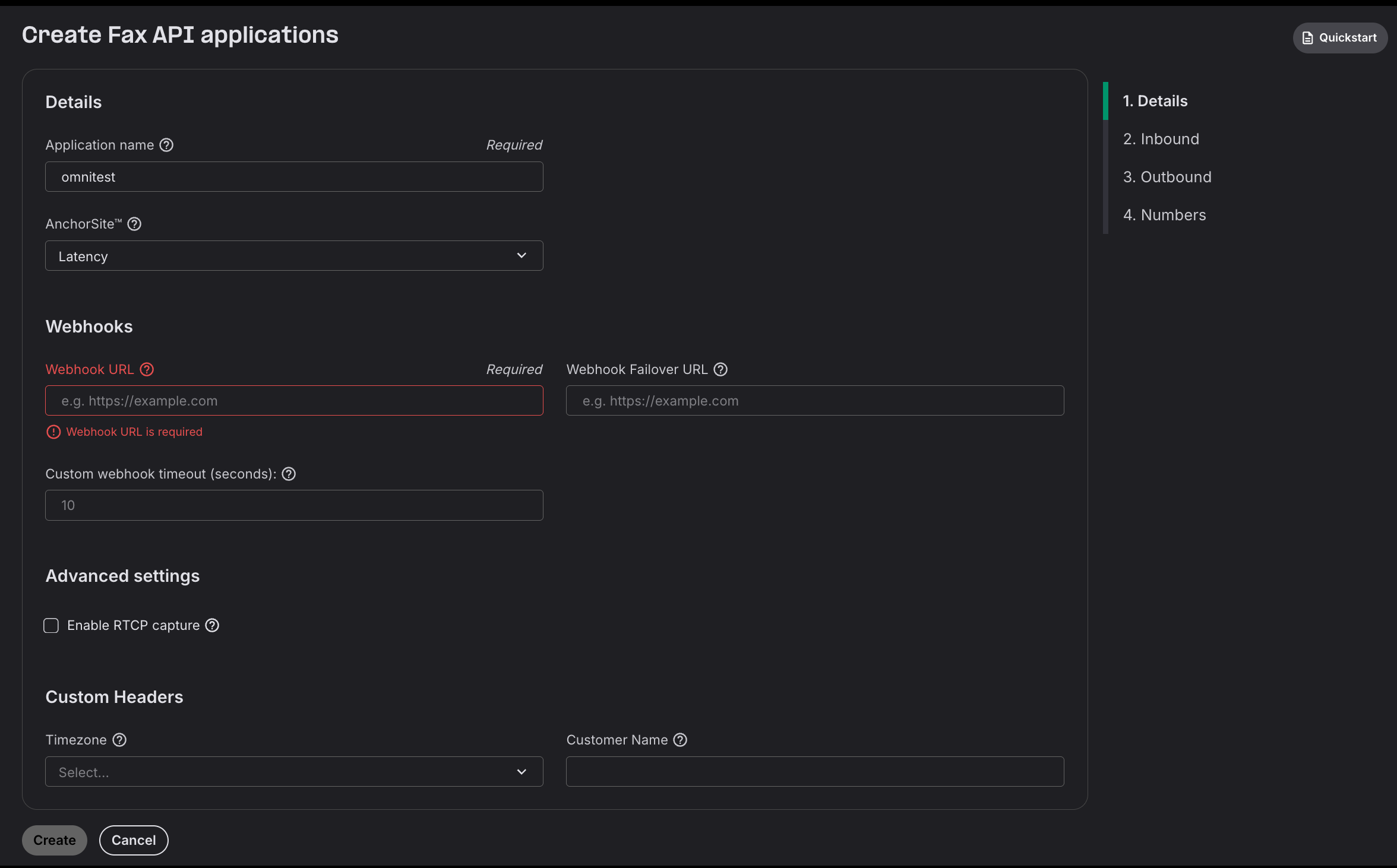Screen dimensions: 1397x868
Task: Click red help icon beside Webhook URL
Action: point(147,369)
